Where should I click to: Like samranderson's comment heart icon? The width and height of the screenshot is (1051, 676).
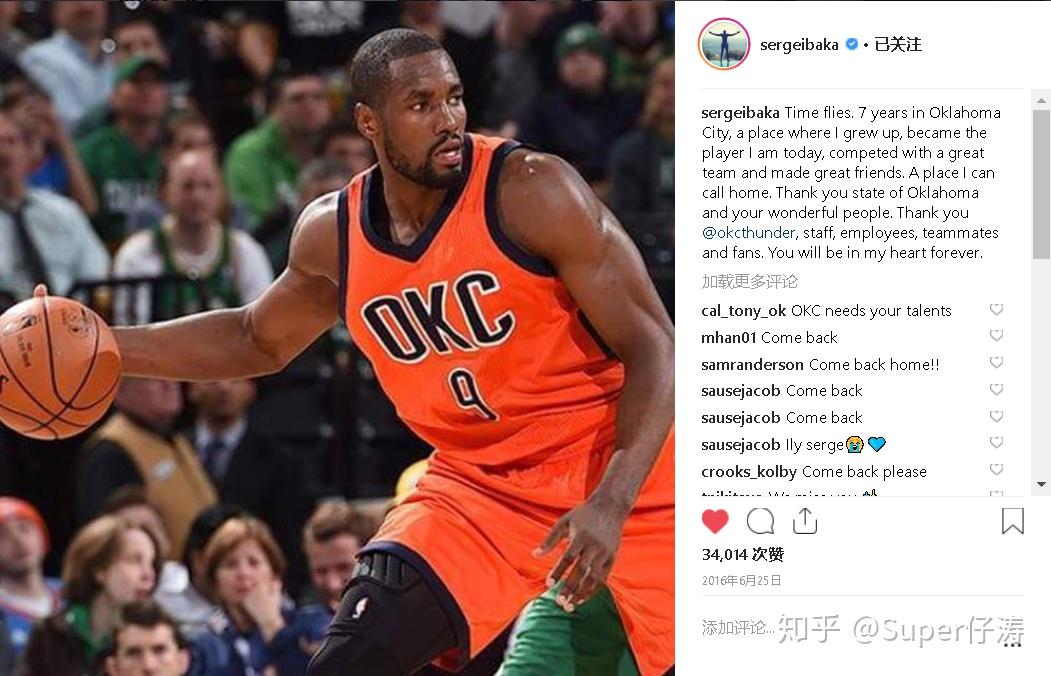click(997, 362)
